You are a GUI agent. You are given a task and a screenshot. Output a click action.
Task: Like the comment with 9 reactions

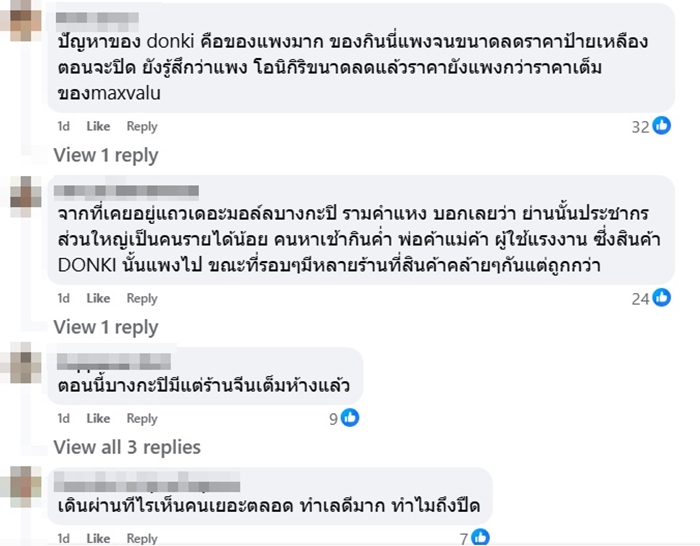coord(98,418)
